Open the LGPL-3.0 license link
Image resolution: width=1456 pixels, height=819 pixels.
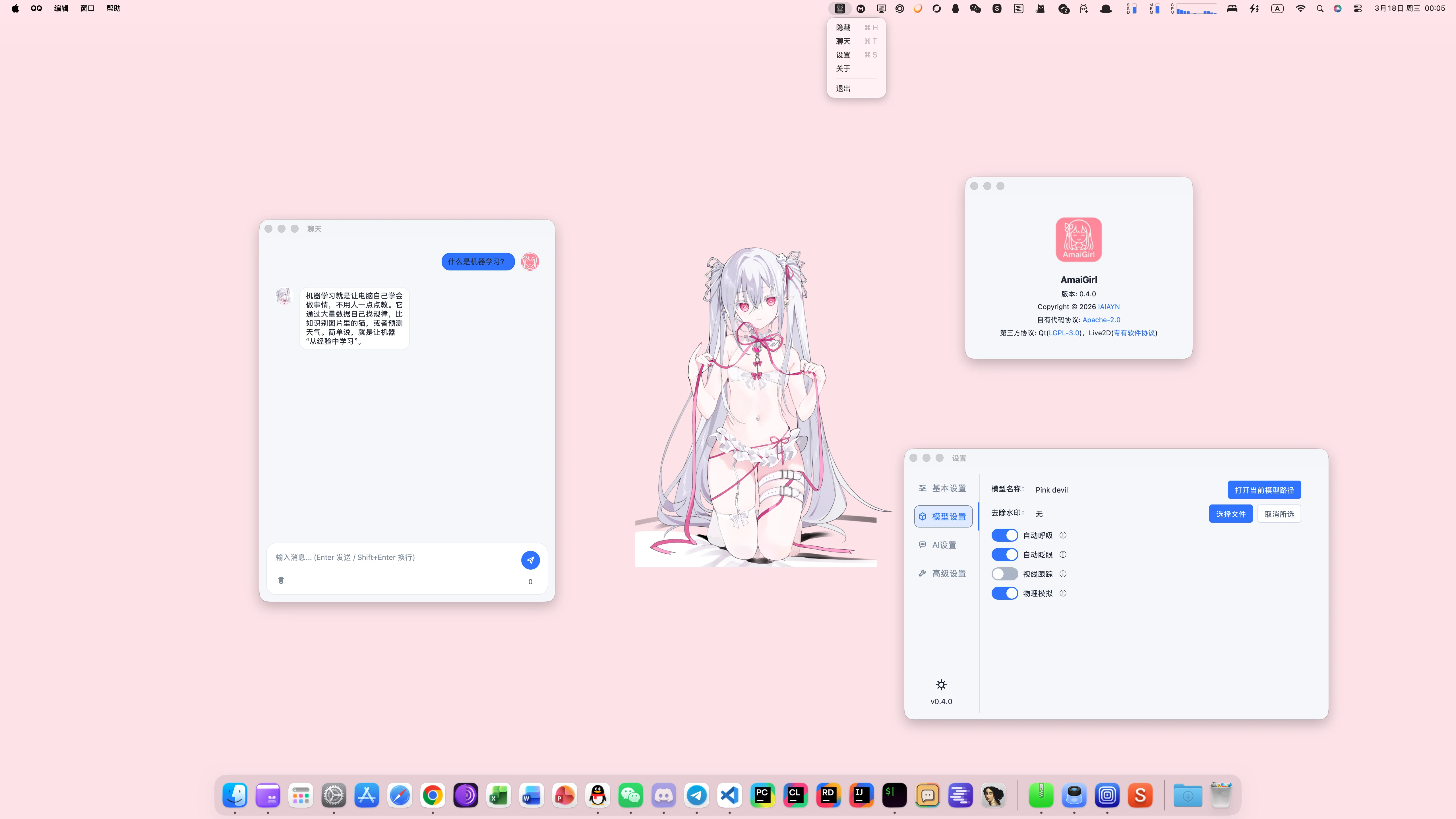[1064, 333]
